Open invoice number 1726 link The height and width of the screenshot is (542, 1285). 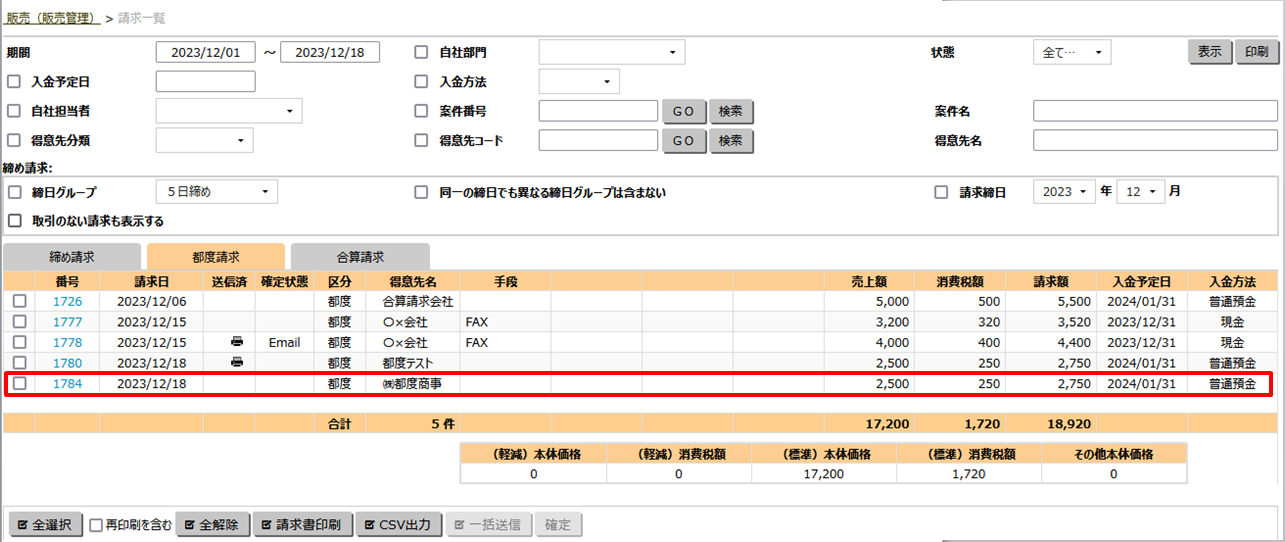click(67, 301)
